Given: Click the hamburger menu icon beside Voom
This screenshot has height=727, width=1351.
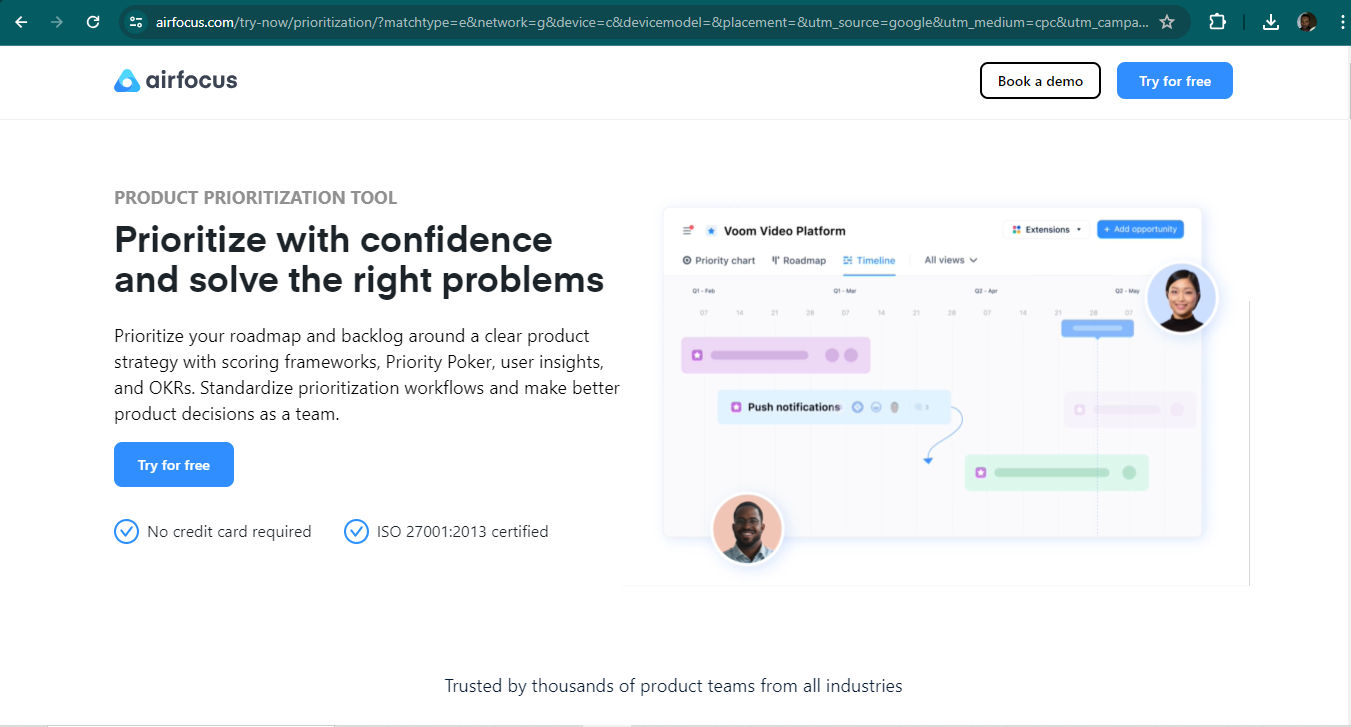Looking at the screenshot, I should click(688, 230).
